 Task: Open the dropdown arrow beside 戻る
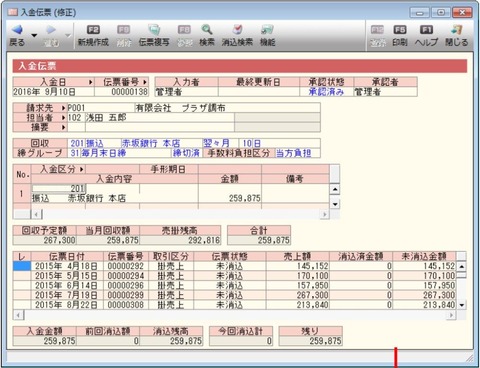[34, 35]
